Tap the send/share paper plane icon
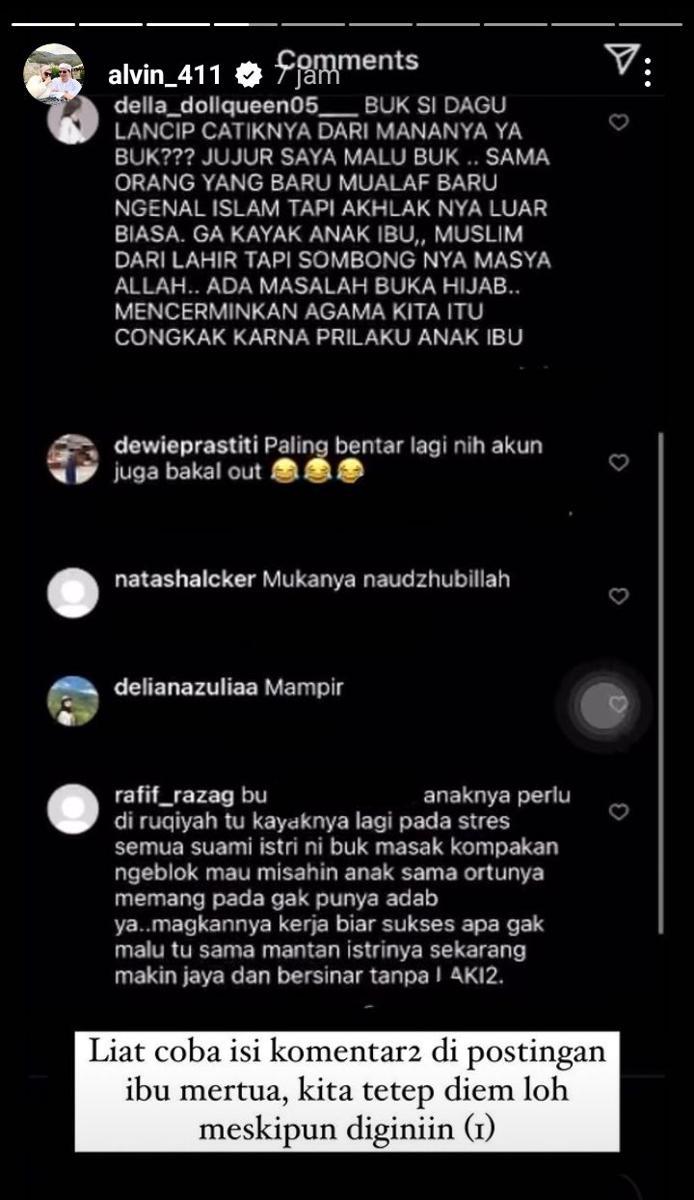Viewport: 694px width, 1200px height. point(621,61)
